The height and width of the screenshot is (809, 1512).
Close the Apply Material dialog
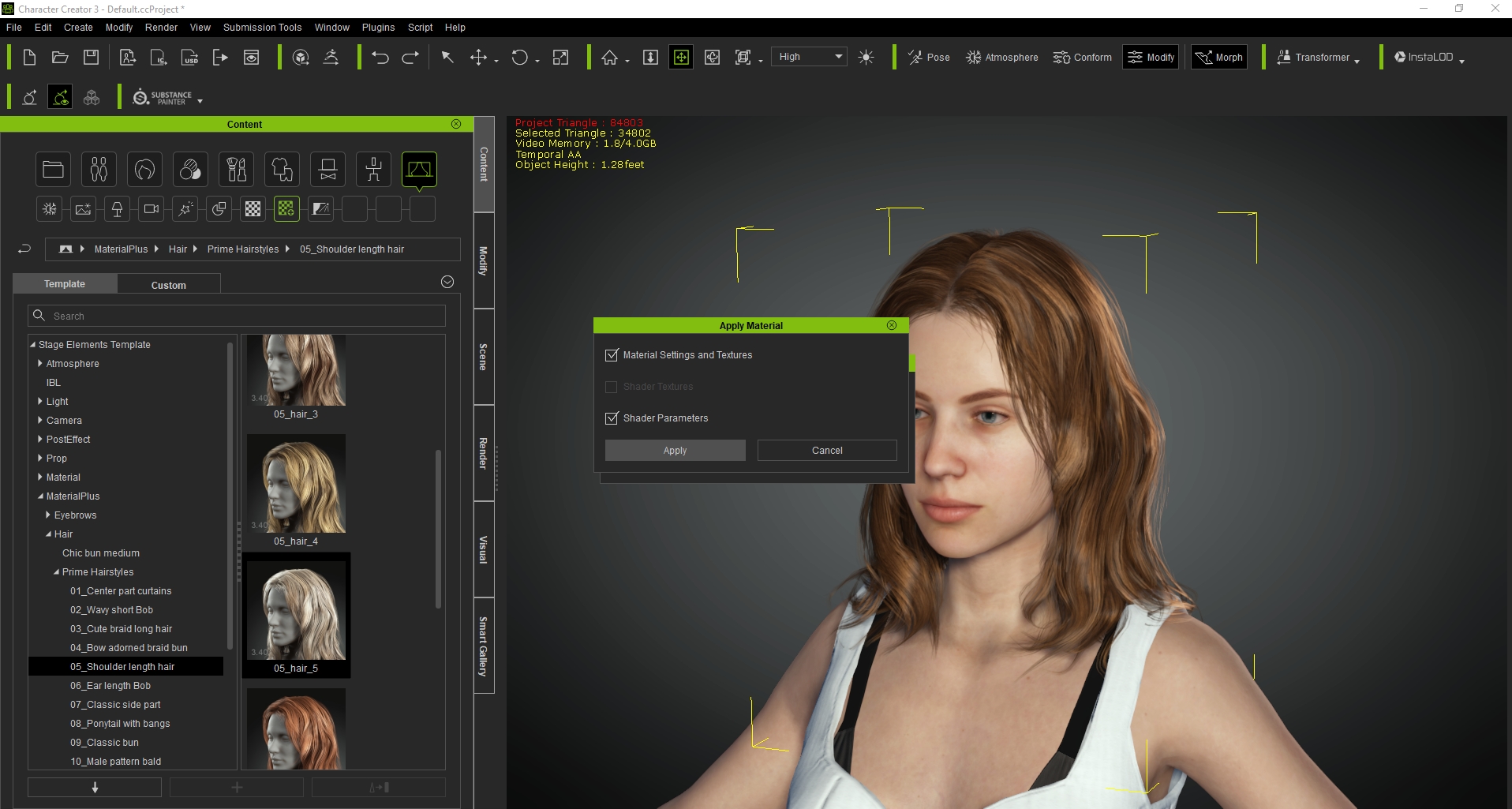coord(892,325)
